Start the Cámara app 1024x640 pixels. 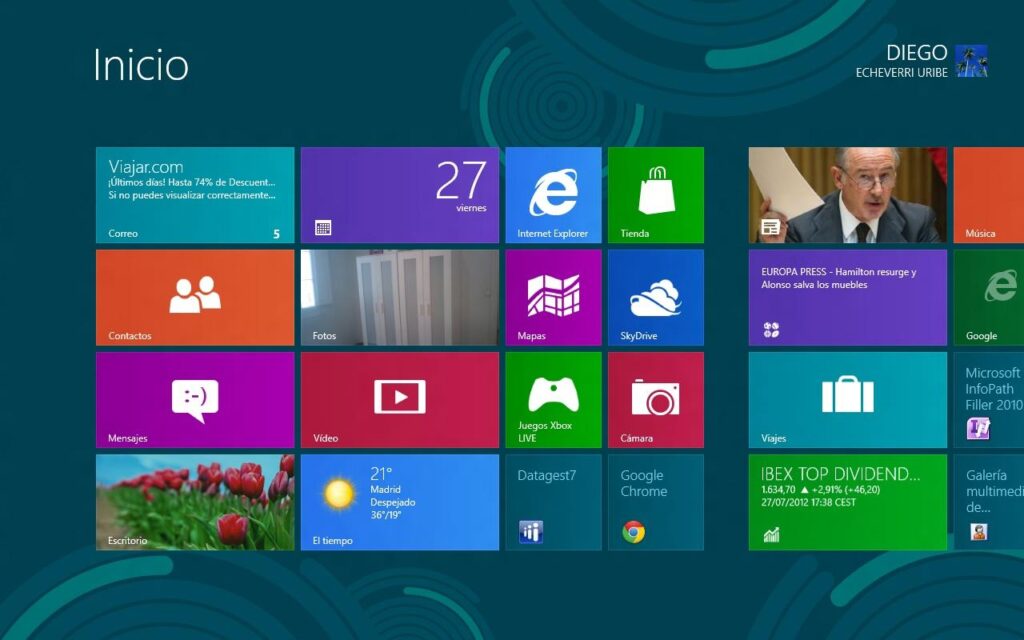[657, 399]
